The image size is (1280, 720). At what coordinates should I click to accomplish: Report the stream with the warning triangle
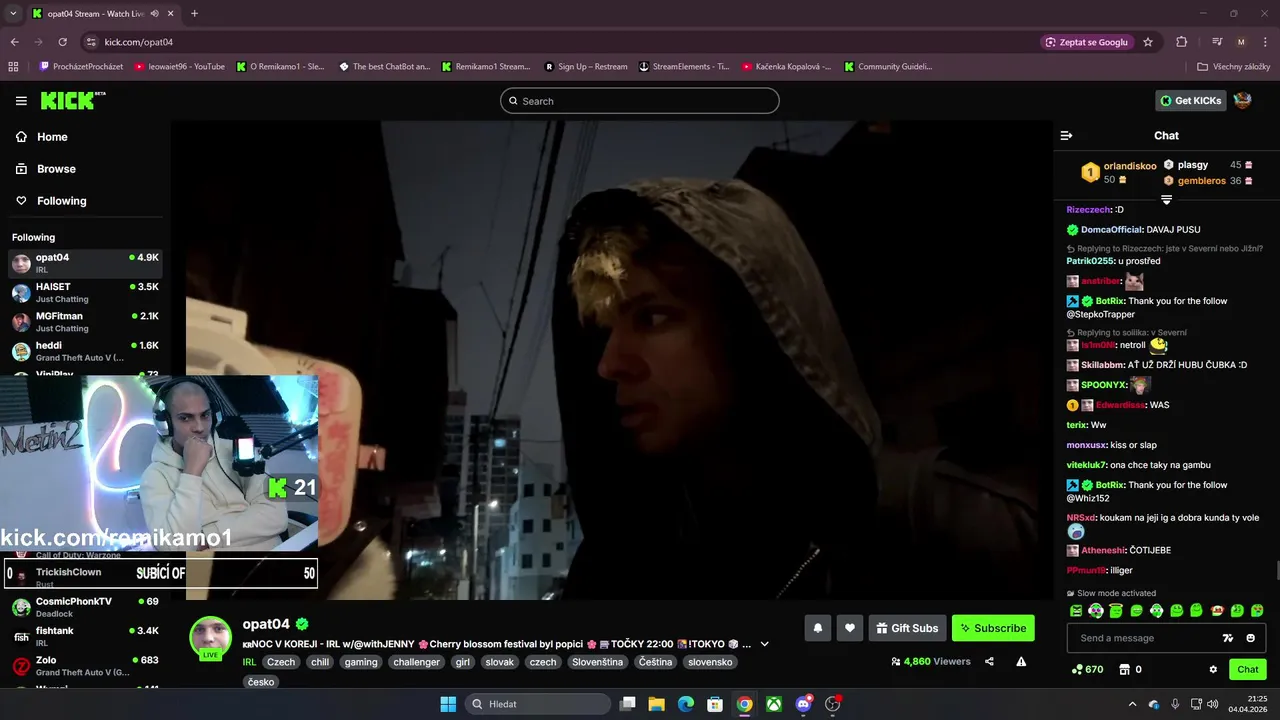click(1021, 661)
